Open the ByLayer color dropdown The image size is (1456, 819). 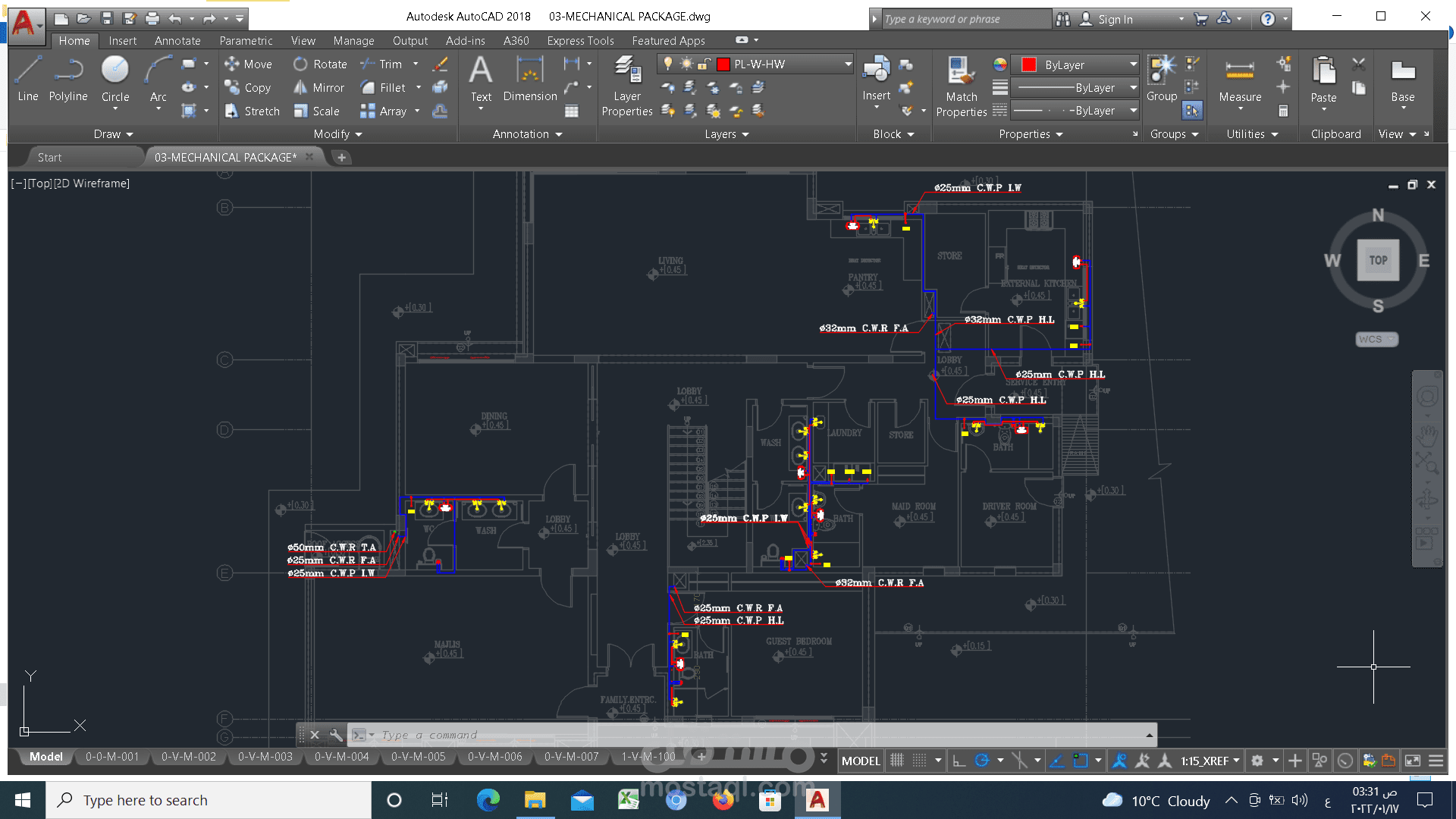(x=1133, y=64)
